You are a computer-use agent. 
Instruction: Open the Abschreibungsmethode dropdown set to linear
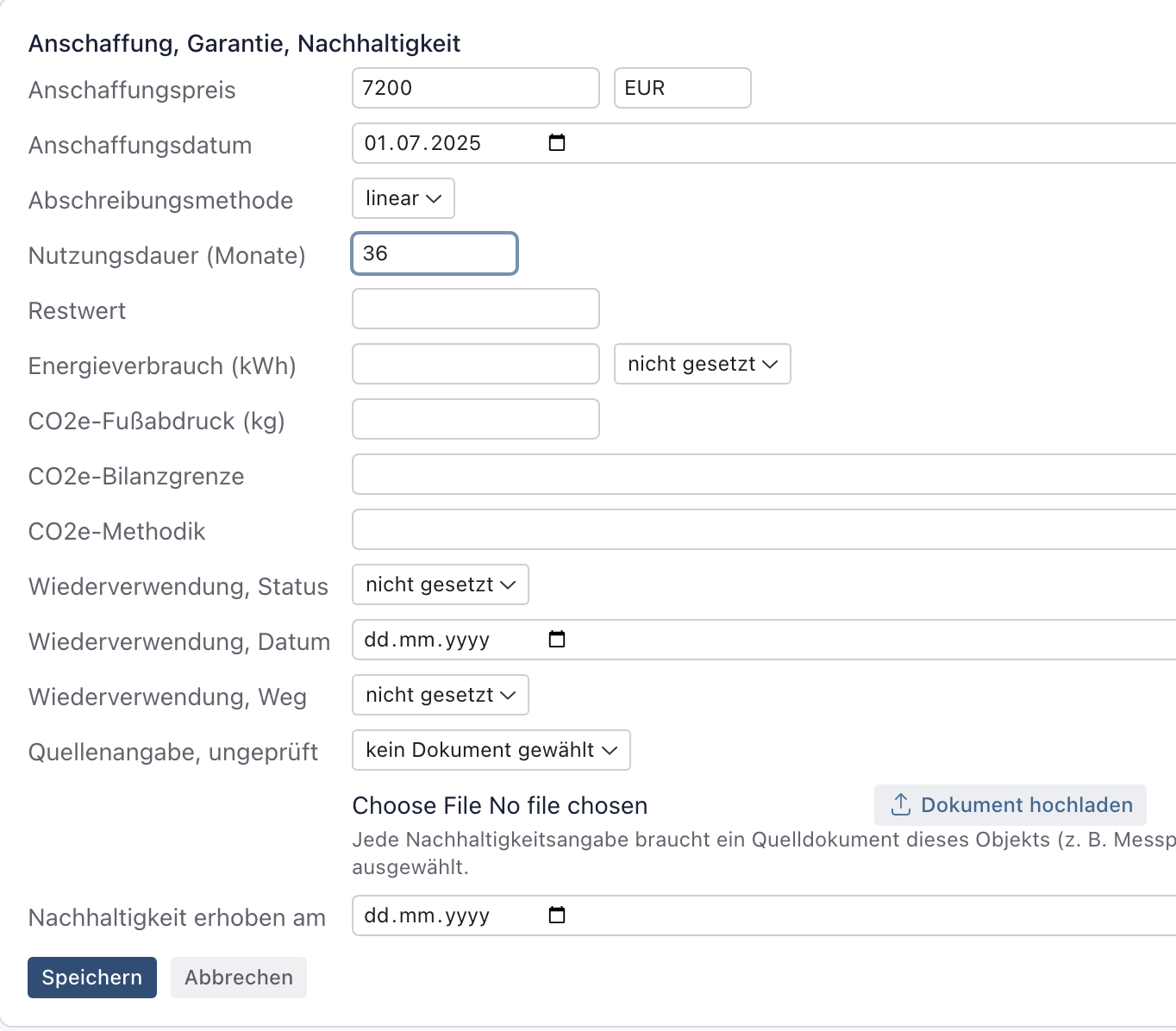tap(403, 198)
